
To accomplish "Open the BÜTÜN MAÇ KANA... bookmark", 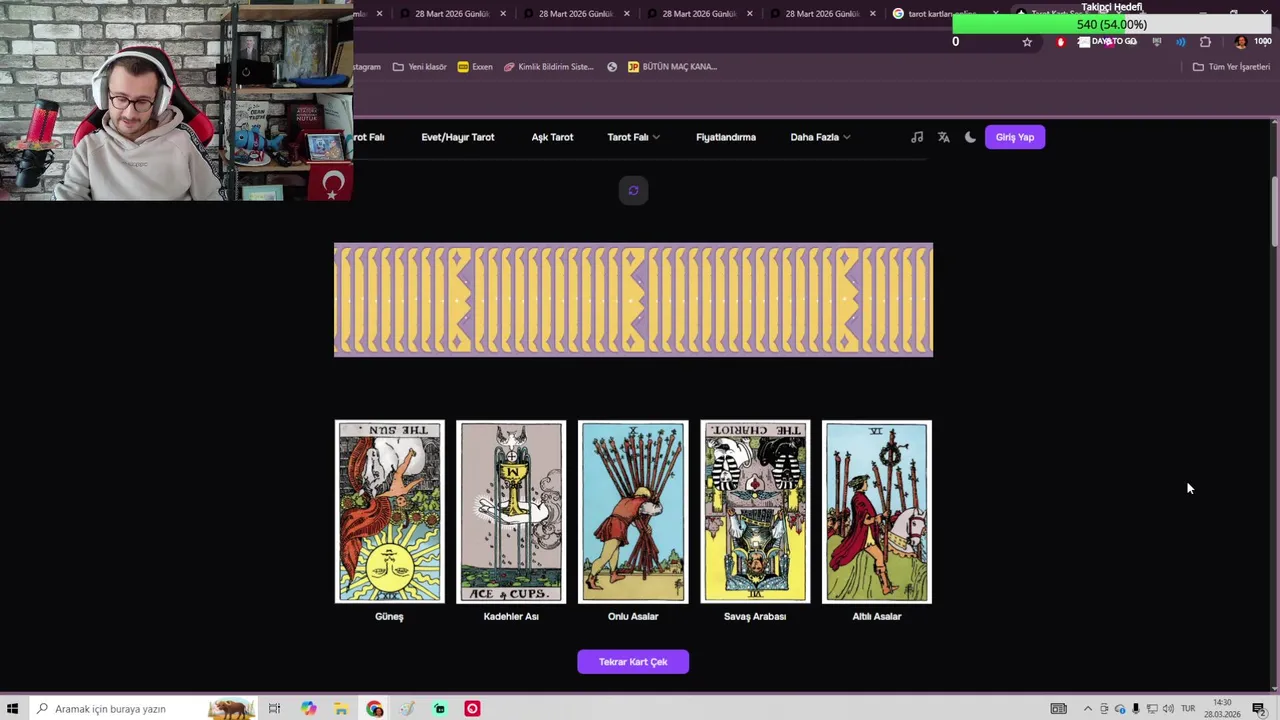I will point(672,67).
